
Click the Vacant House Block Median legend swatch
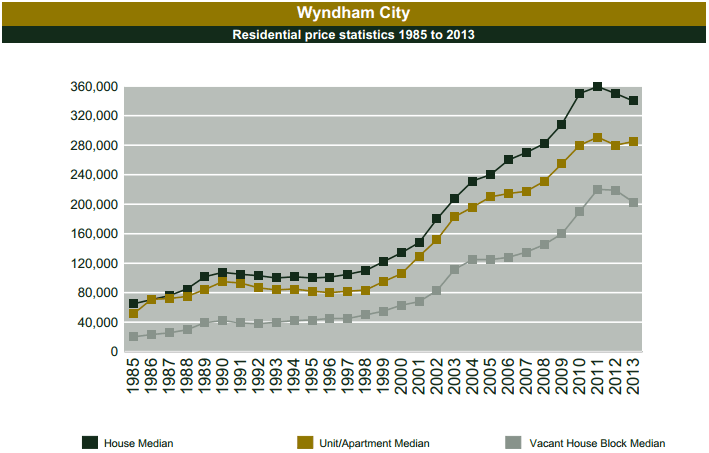point(513,443)
